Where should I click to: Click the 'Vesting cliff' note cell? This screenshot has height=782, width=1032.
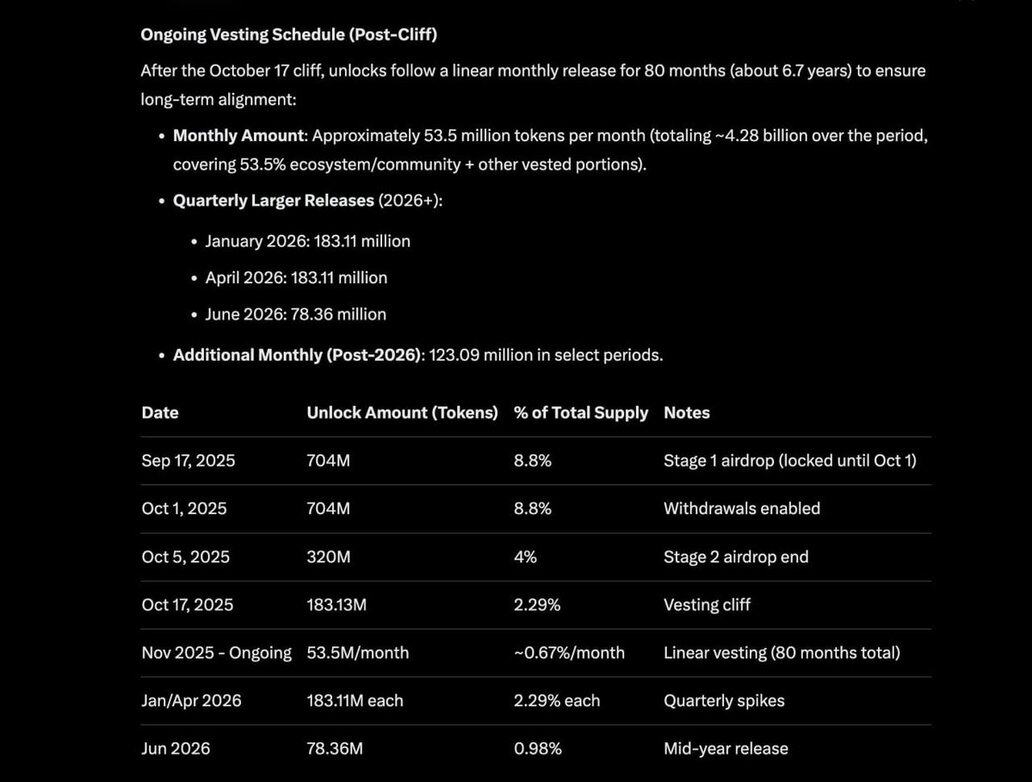point(707,605)
